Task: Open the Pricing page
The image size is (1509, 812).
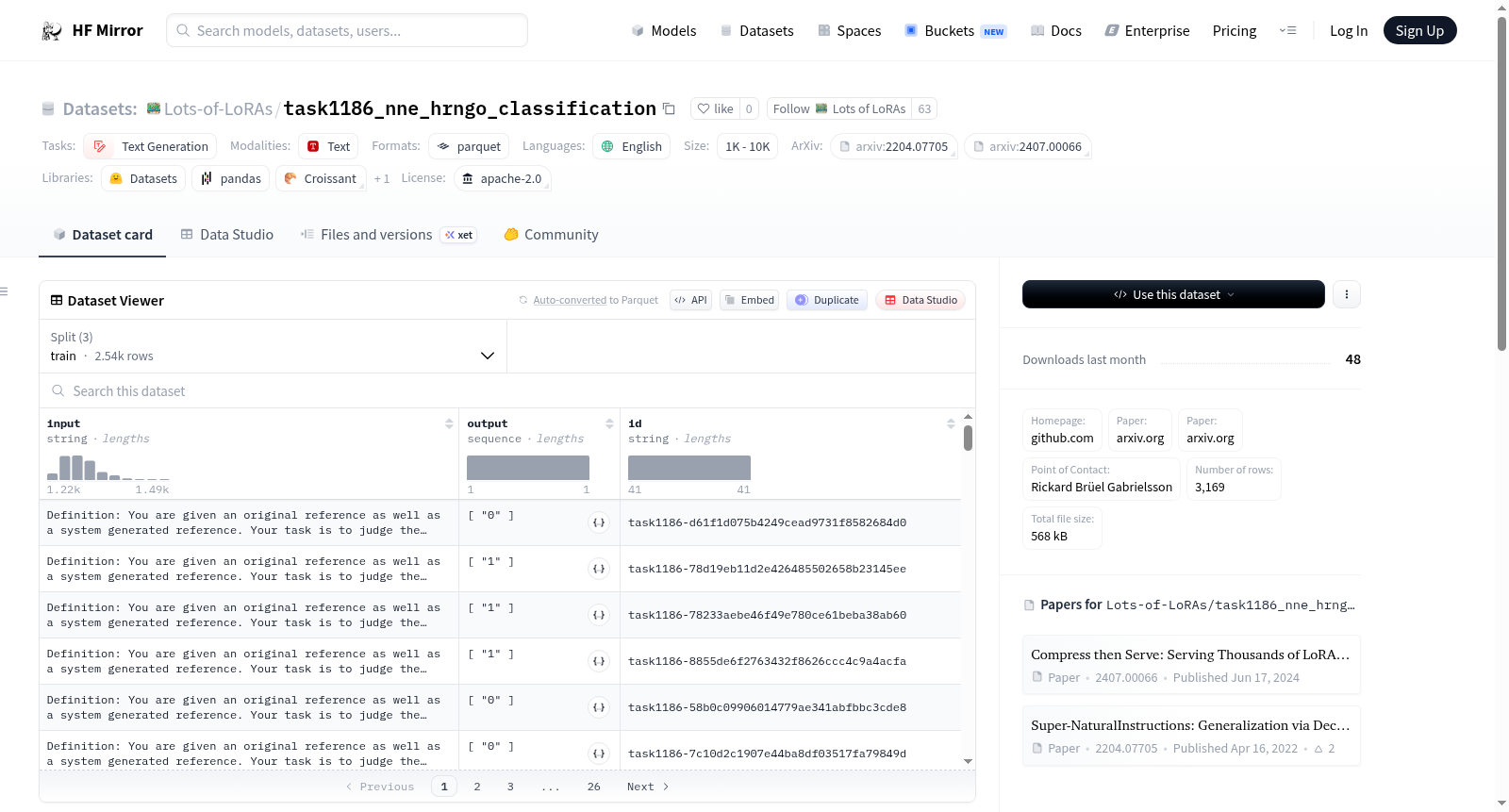Action: (1235, 30)
